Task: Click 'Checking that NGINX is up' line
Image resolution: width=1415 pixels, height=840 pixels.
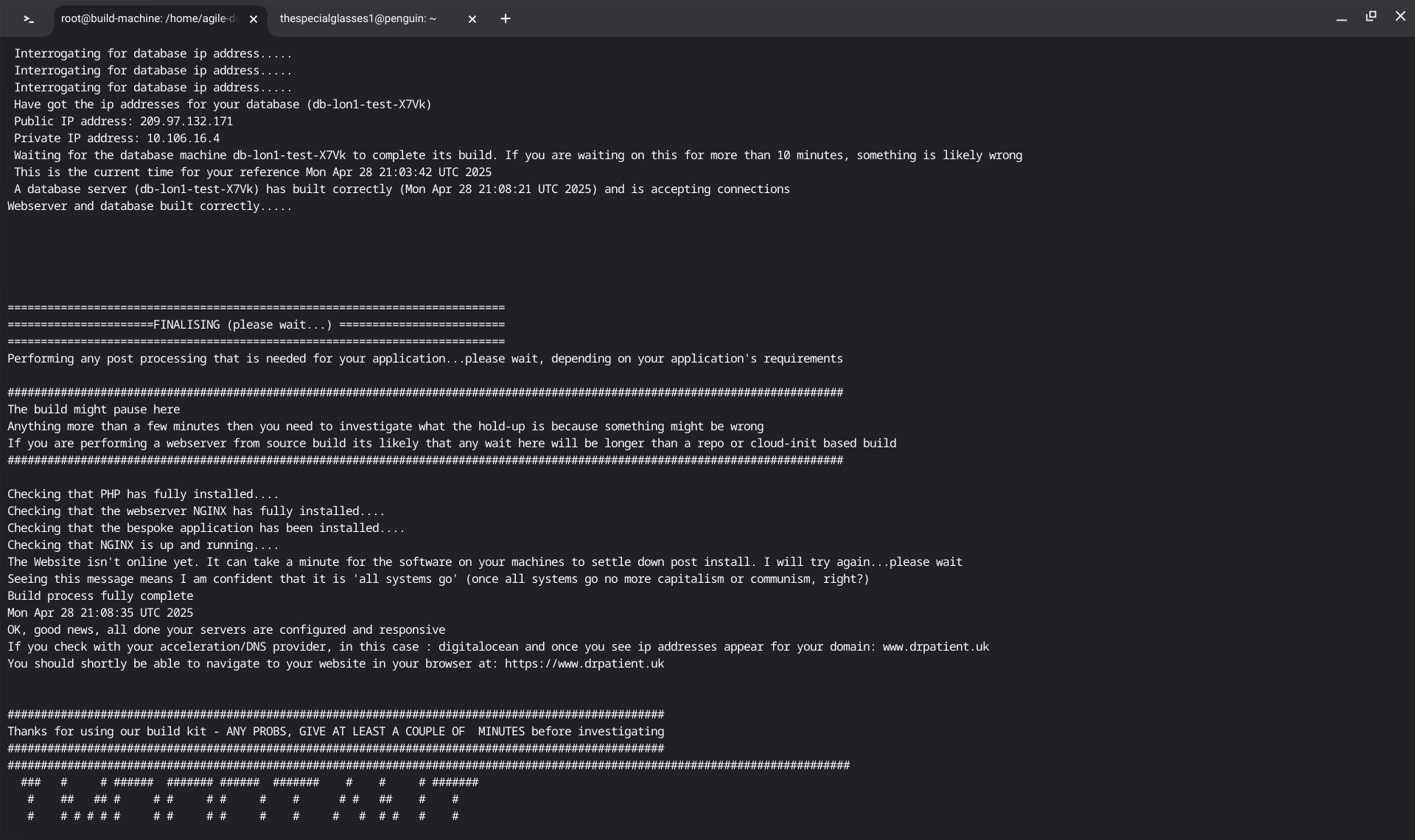Action: pyautogui.click(x=143, y=545)
